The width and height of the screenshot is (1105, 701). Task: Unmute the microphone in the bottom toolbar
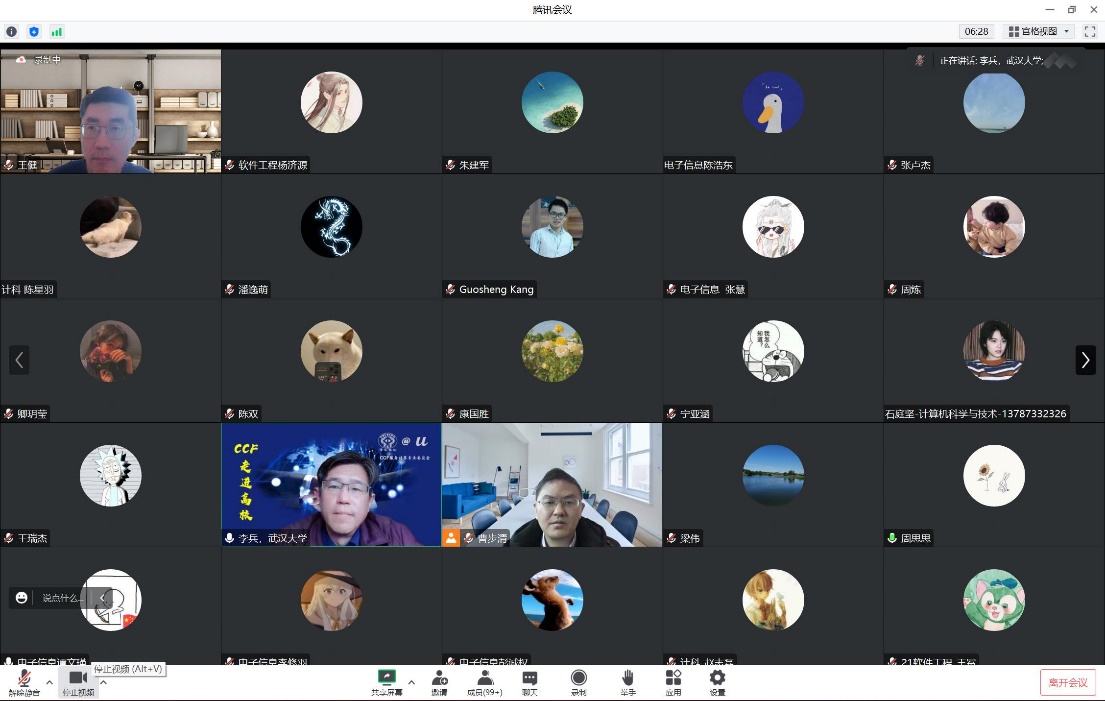[x=22, y=680]
